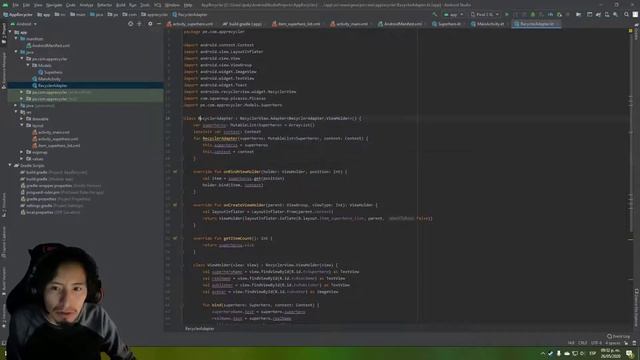Click the yellow inspection indicator above scrollbar
Image resolution: width=640 pixels, height=360 pixels.
tap(631, 31)
